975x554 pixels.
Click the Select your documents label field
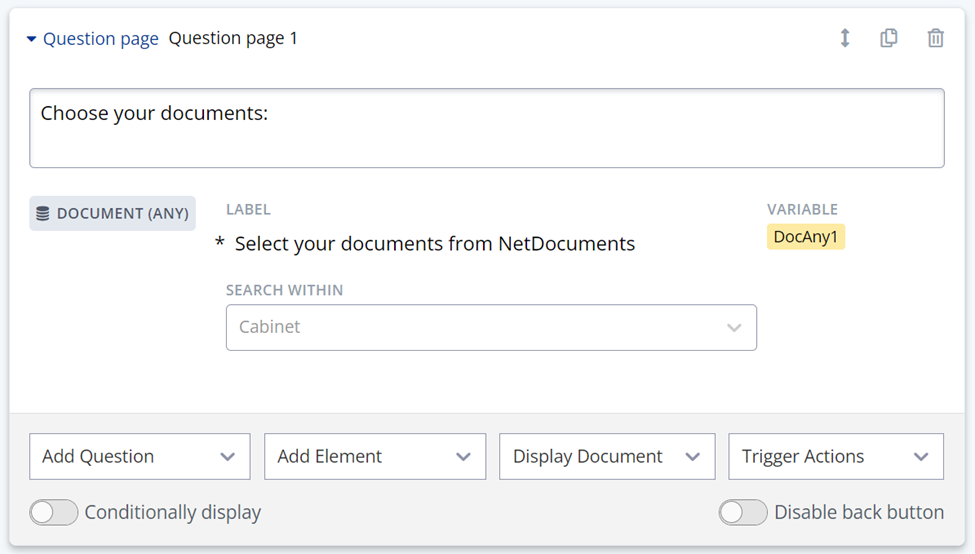(435, 244)
